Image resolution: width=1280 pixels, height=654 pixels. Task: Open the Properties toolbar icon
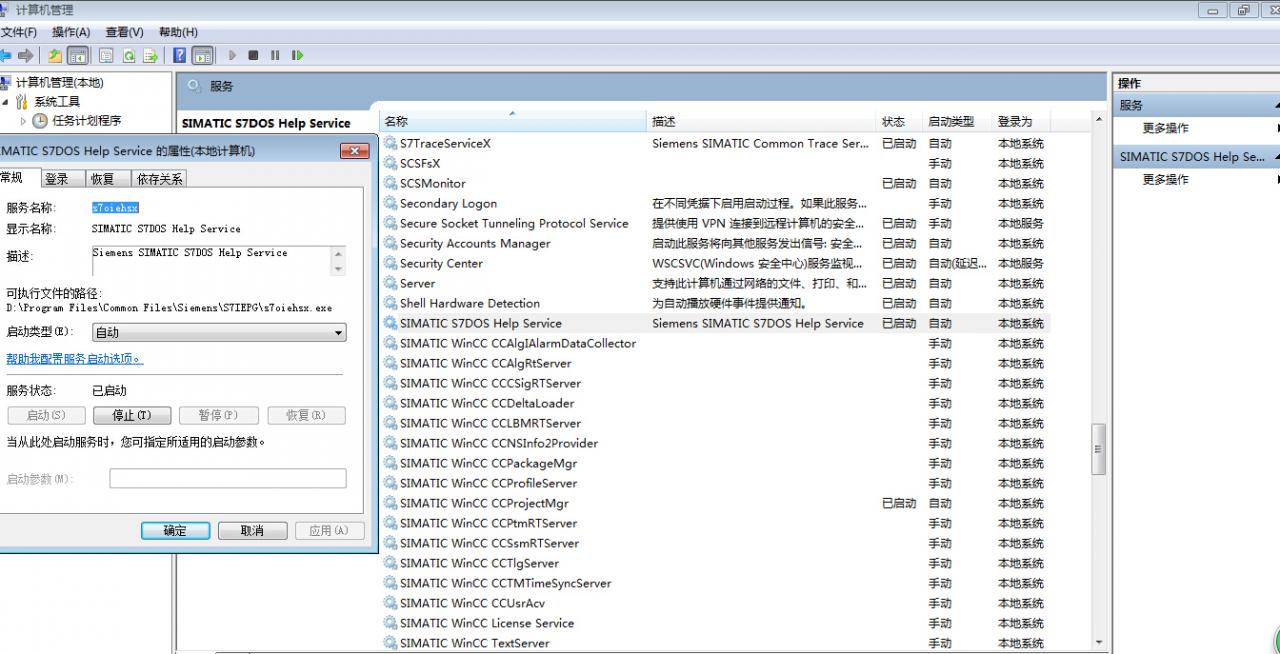[x=106, y=56]
